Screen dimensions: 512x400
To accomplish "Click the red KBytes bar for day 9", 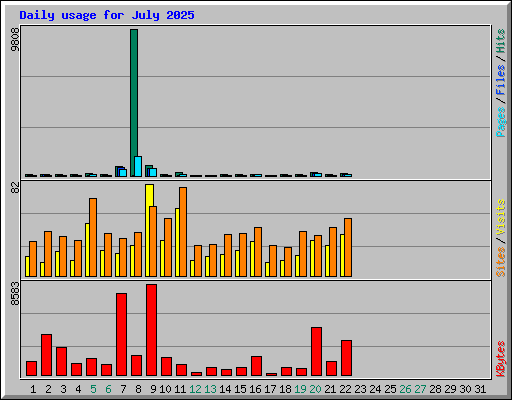I will [x=151, y=330].
